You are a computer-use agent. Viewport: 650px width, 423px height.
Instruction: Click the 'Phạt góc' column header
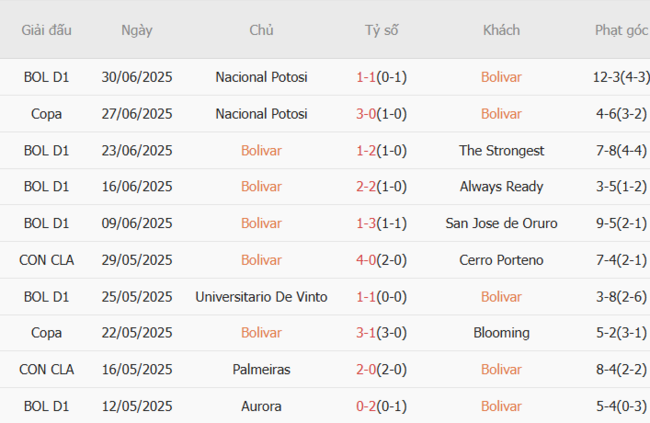(x=621, y=30)
